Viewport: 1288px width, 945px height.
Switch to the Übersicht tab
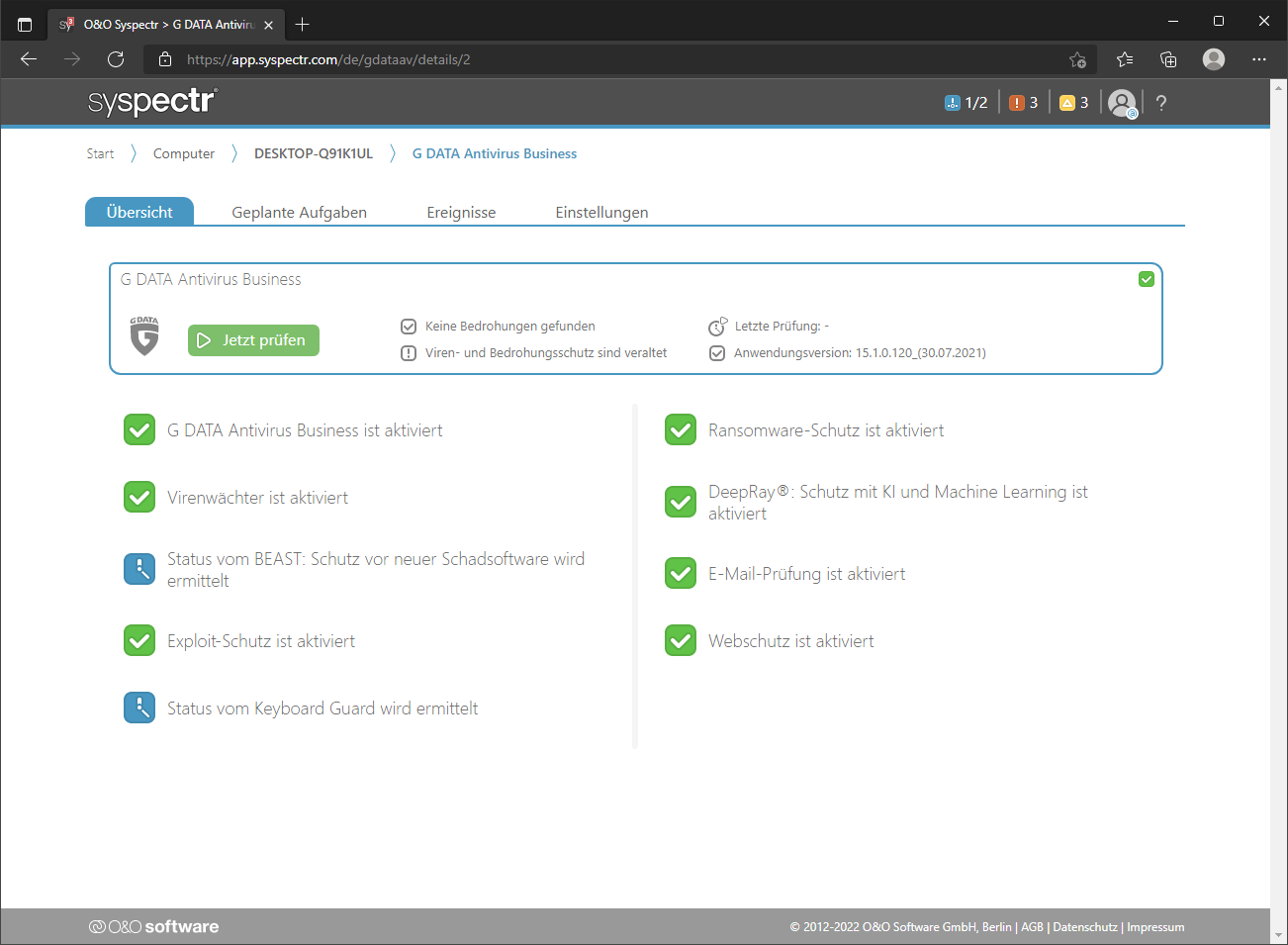[139, 212]
